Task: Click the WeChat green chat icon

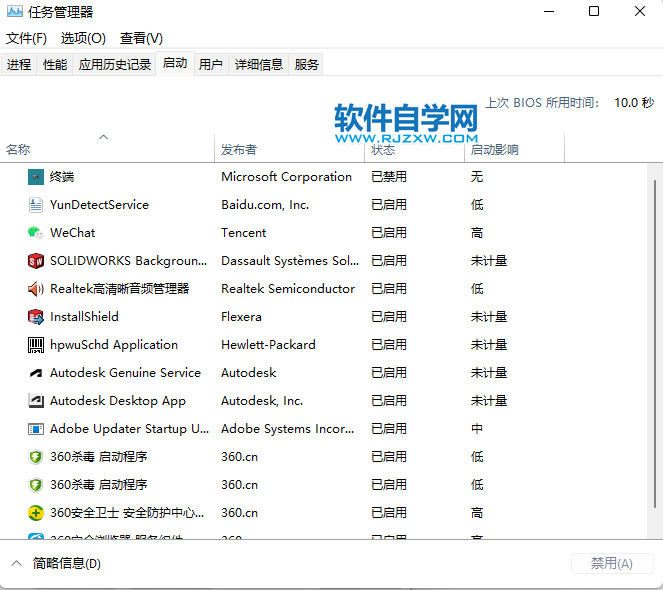Action: click(x=36, y=233)
